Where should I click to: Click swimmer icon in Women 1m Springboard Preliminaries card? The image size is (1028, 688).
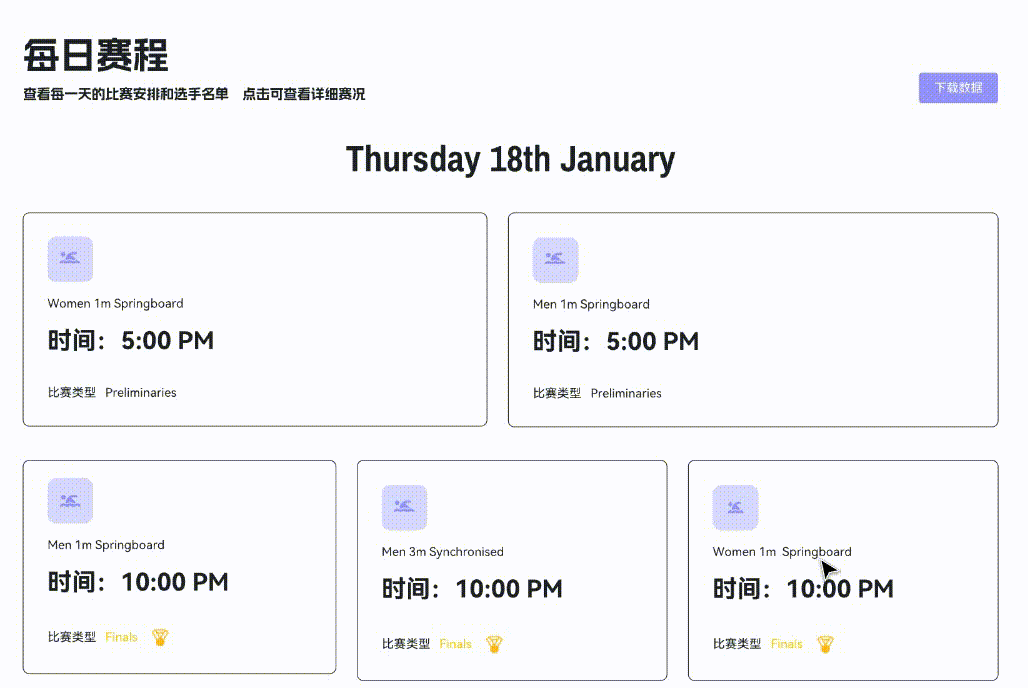(70, 259)
